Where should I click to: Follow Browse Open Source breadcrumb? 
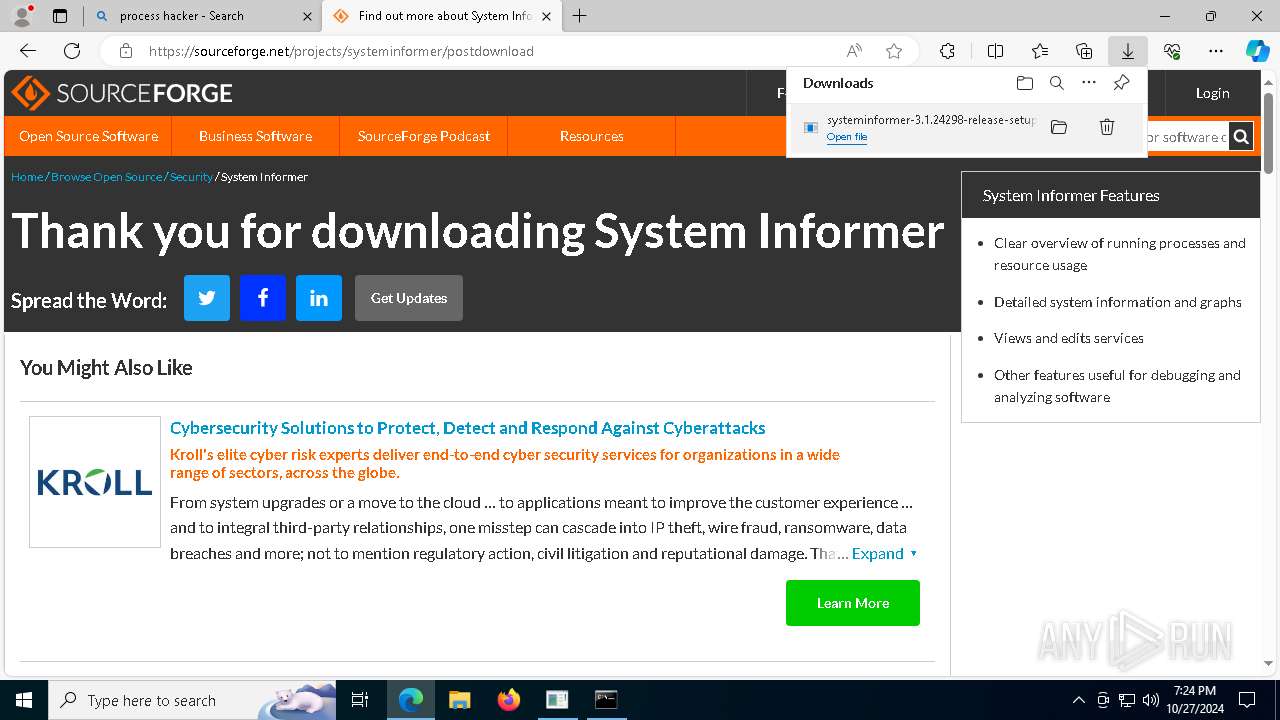click(x=106, y=177)
